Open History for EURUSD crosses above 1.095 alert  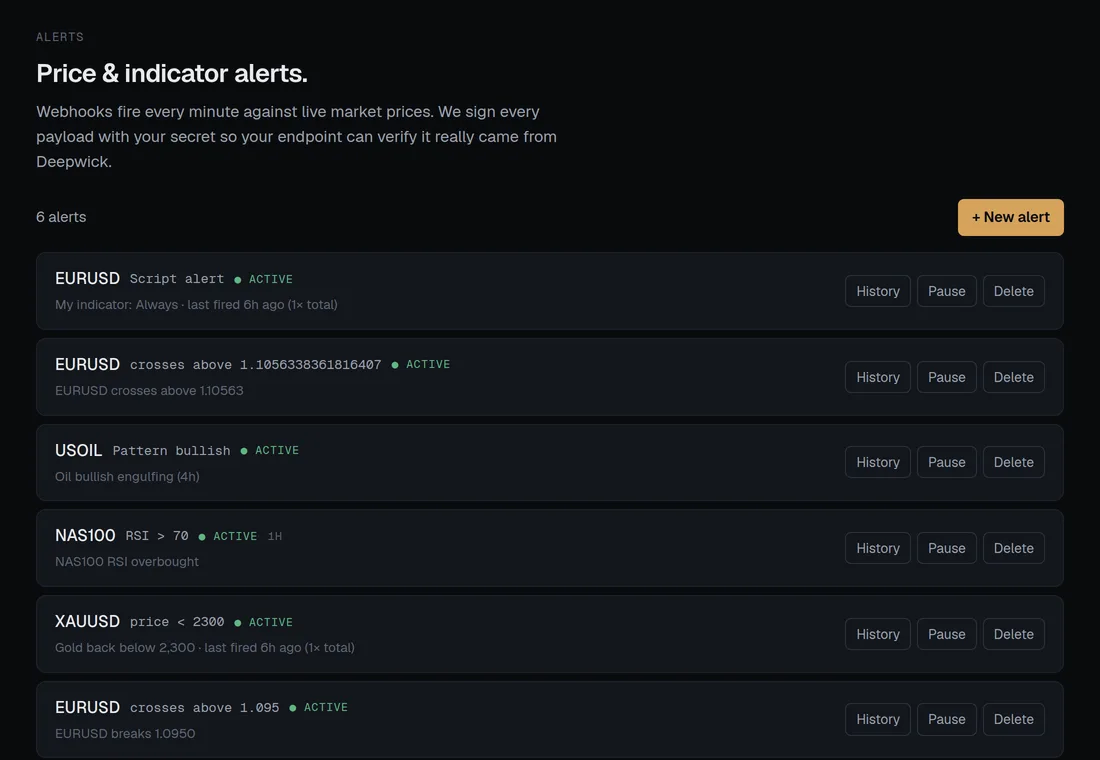(878, 719)
